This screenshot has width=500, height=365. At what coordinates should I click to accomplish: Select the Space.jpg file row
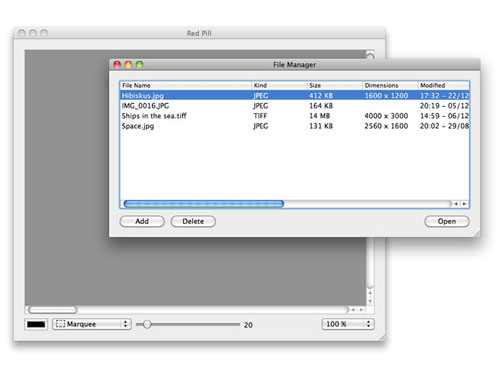(295, 126)
